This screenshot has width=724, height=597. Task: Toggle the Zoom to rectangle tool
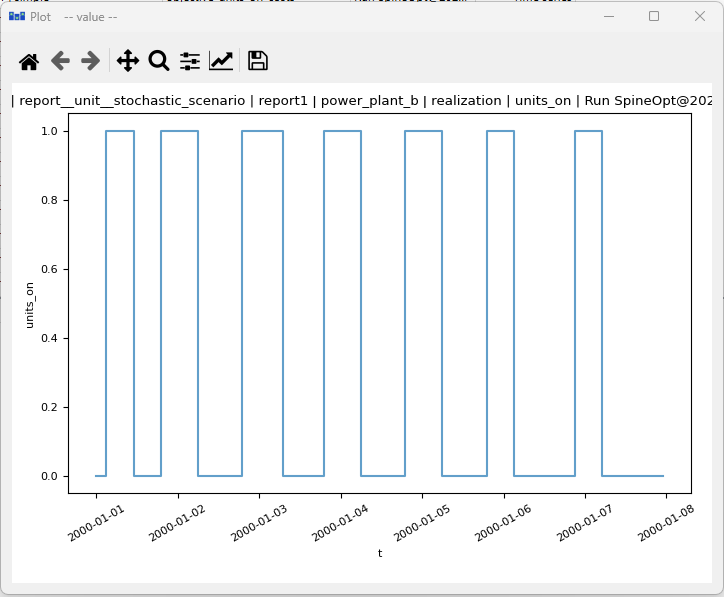[x=159, y=61]
